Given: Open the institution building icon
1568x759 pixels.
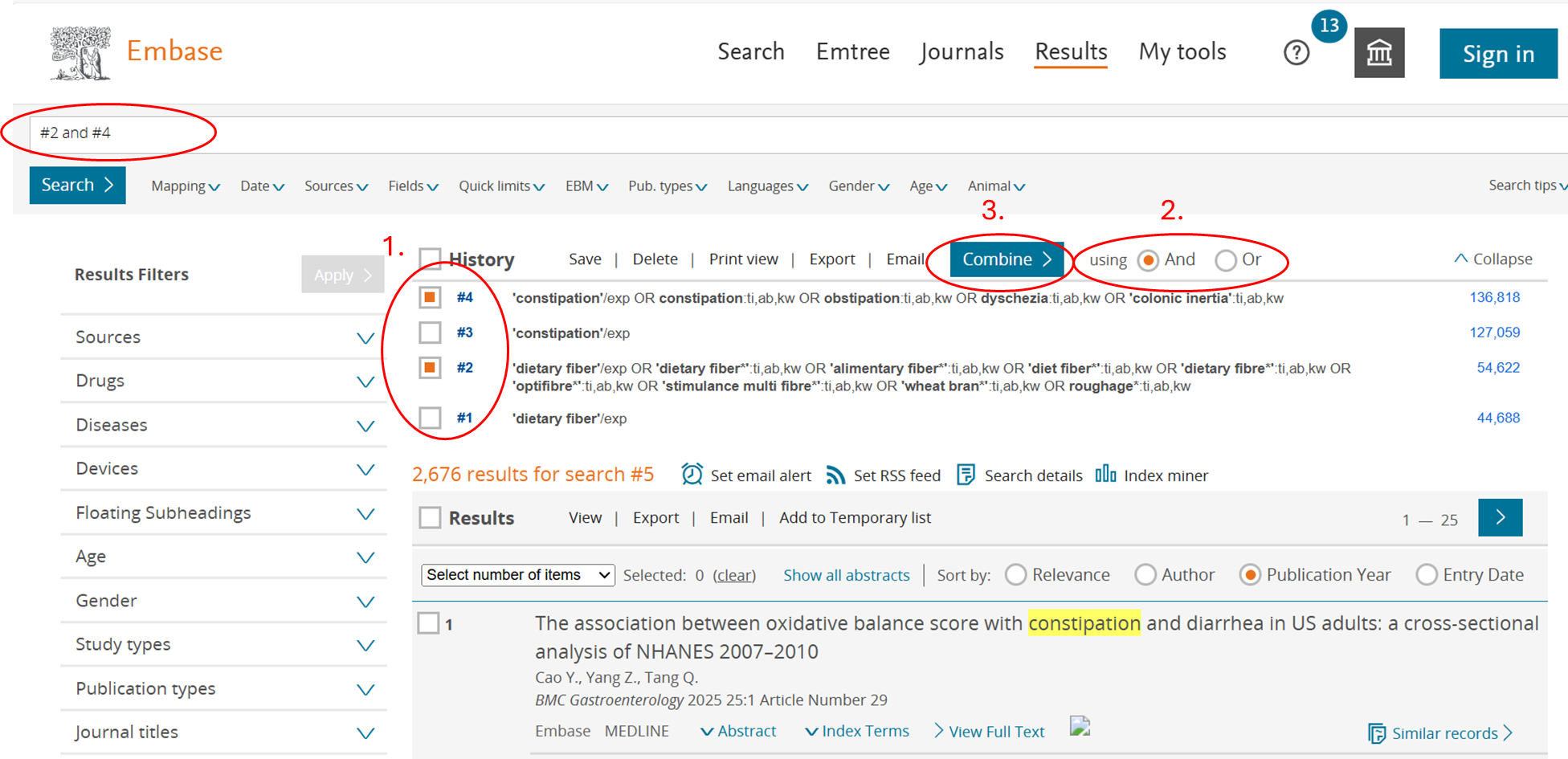Looking at the screenshot, I should pos(1378,53).
